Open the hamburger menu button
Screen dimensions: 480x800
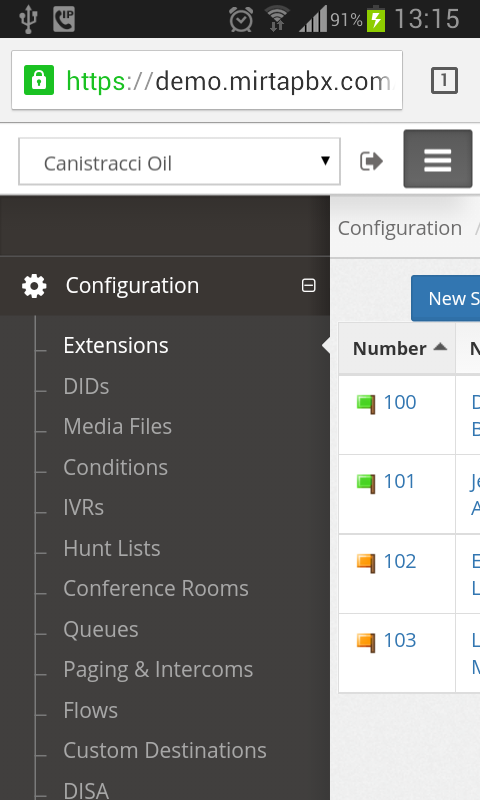438,159
